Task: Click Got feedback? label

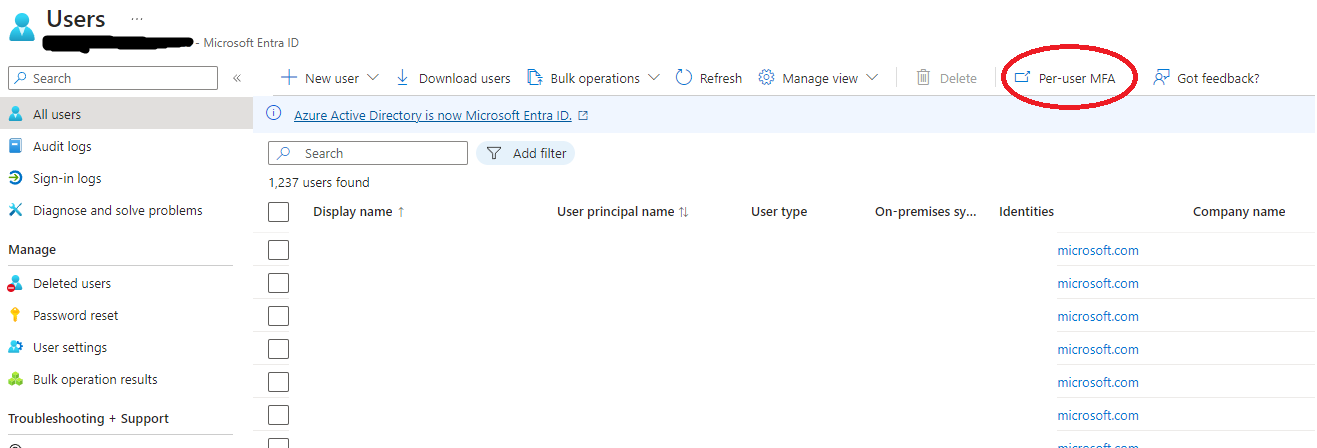Action: coord(1218,78)
